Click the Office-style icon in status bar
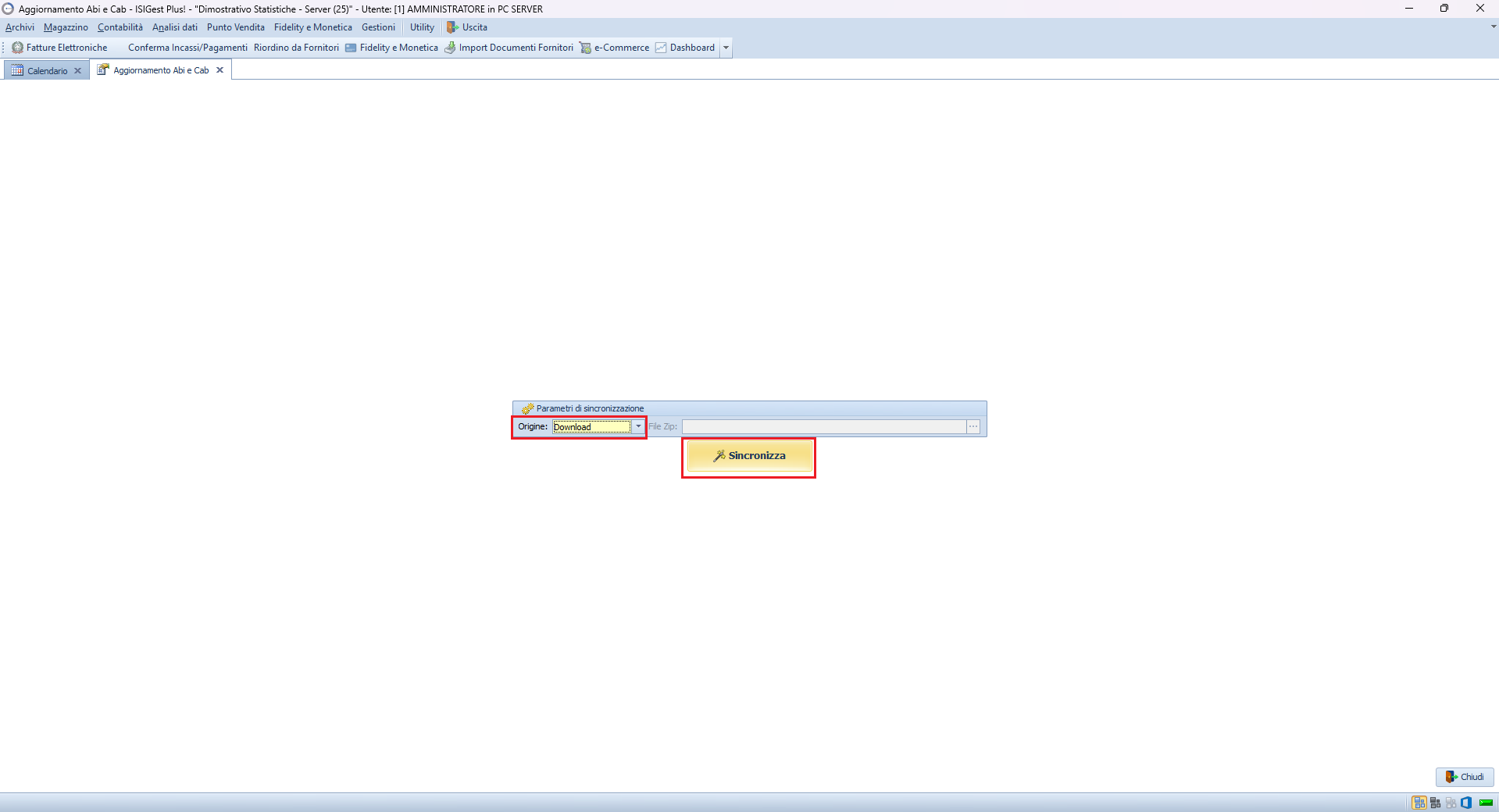1499x812 pixels. 1466,803
